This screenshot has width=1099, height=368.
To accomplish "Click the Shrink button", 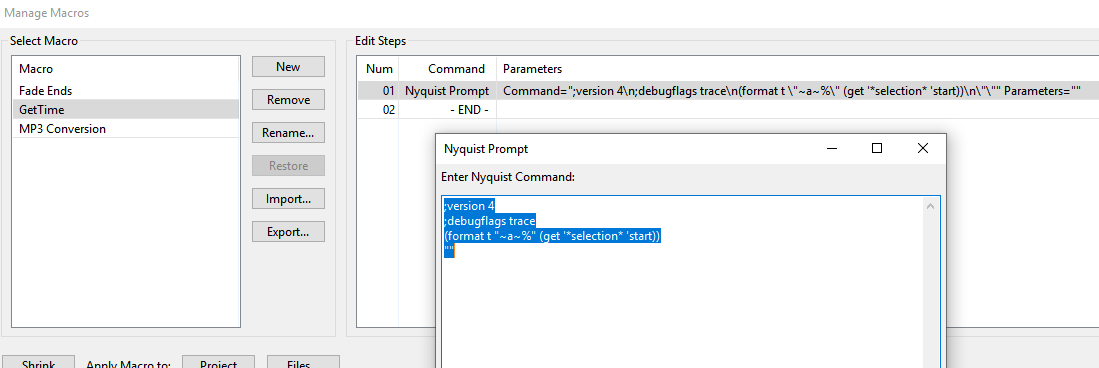I will 39,362.
